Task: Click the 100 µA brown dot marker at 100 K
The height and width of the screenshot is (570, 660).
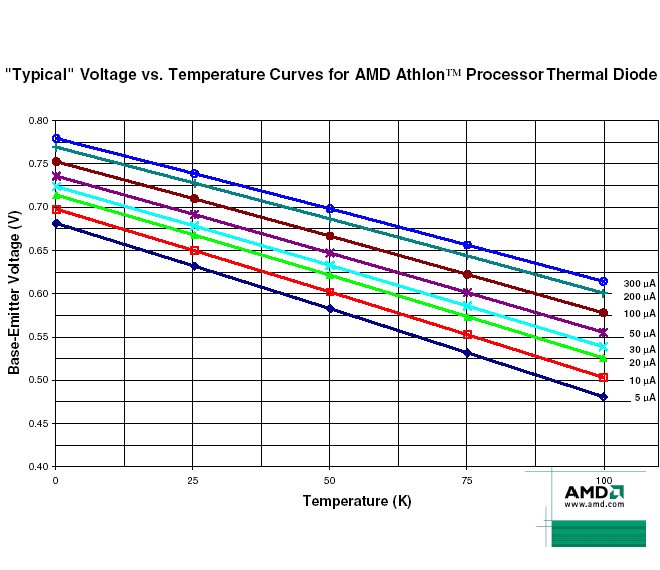Action: [603, 313]
